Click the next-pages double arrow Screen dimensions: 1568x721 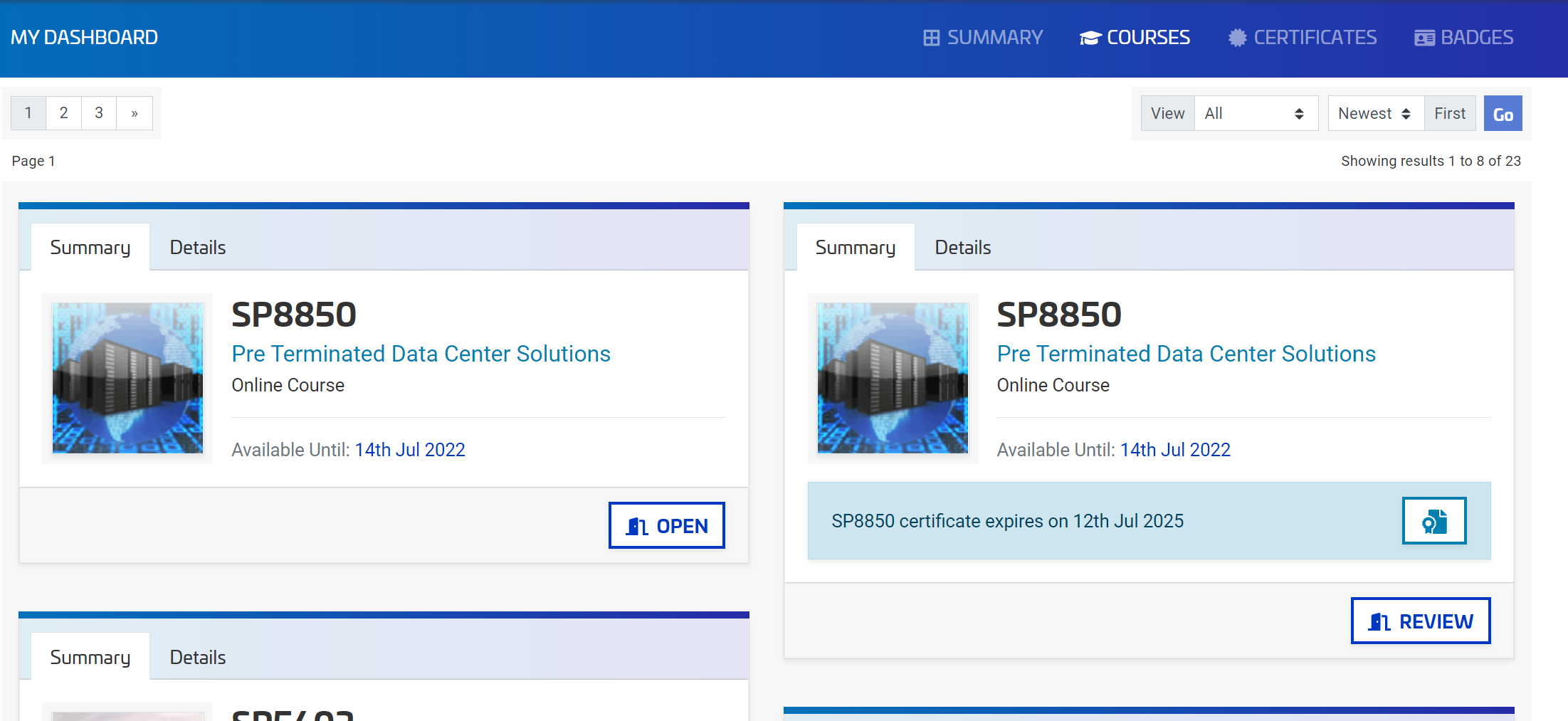pyautogui.click(x=135, y=113)
